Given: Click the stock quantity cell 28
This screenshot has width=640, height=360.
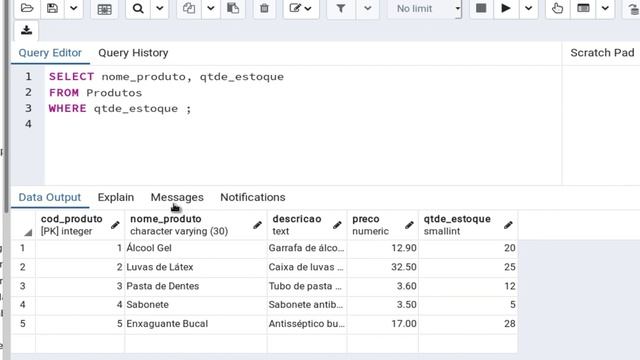Looking at the screenshot, I should coord(468,324).
